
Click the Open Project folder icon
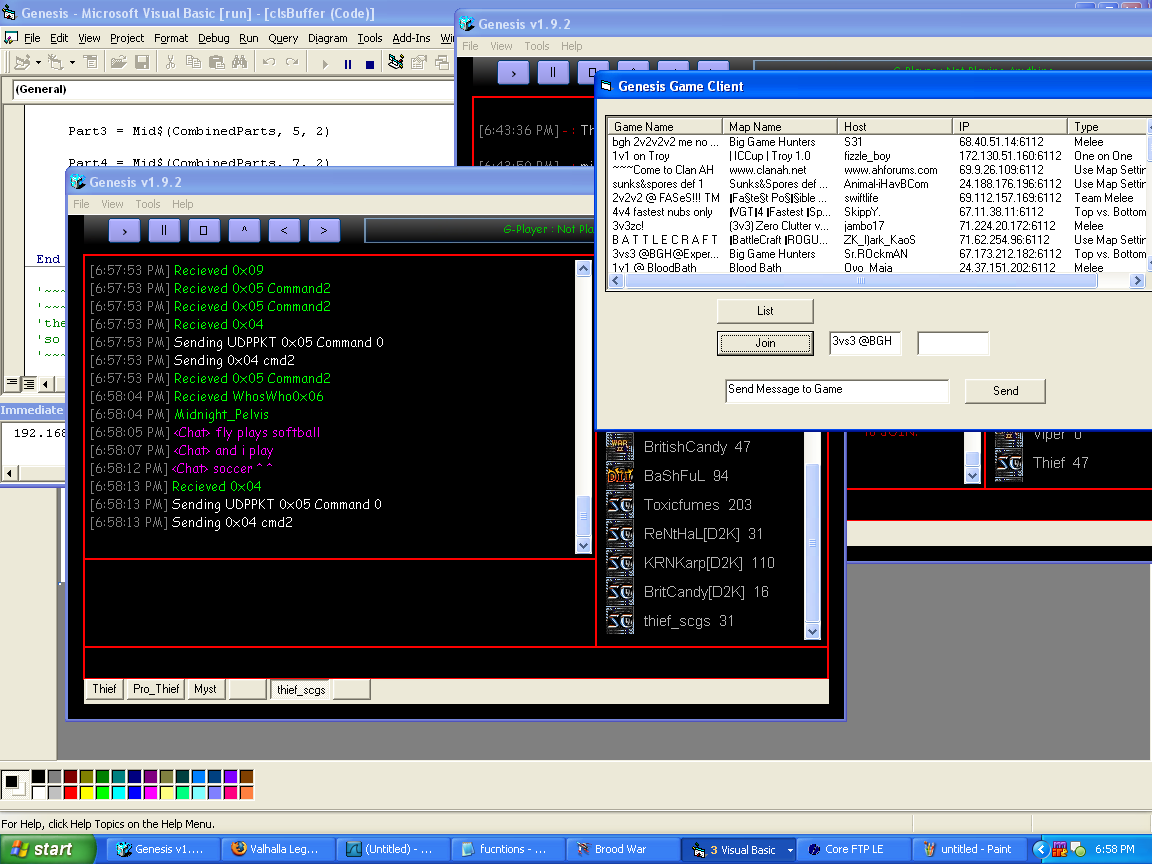118,63
